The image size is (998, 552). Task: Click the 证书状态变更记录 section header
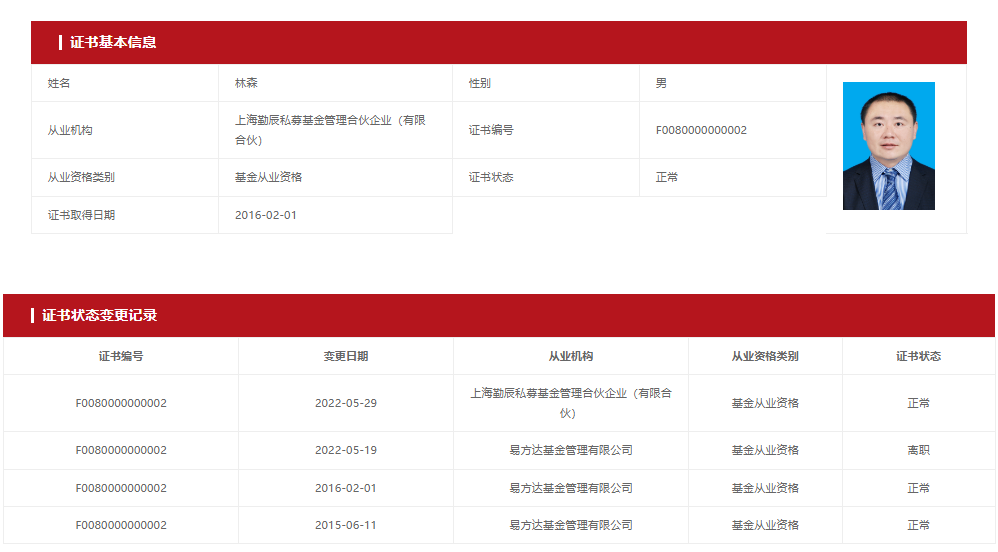[100, 315]
